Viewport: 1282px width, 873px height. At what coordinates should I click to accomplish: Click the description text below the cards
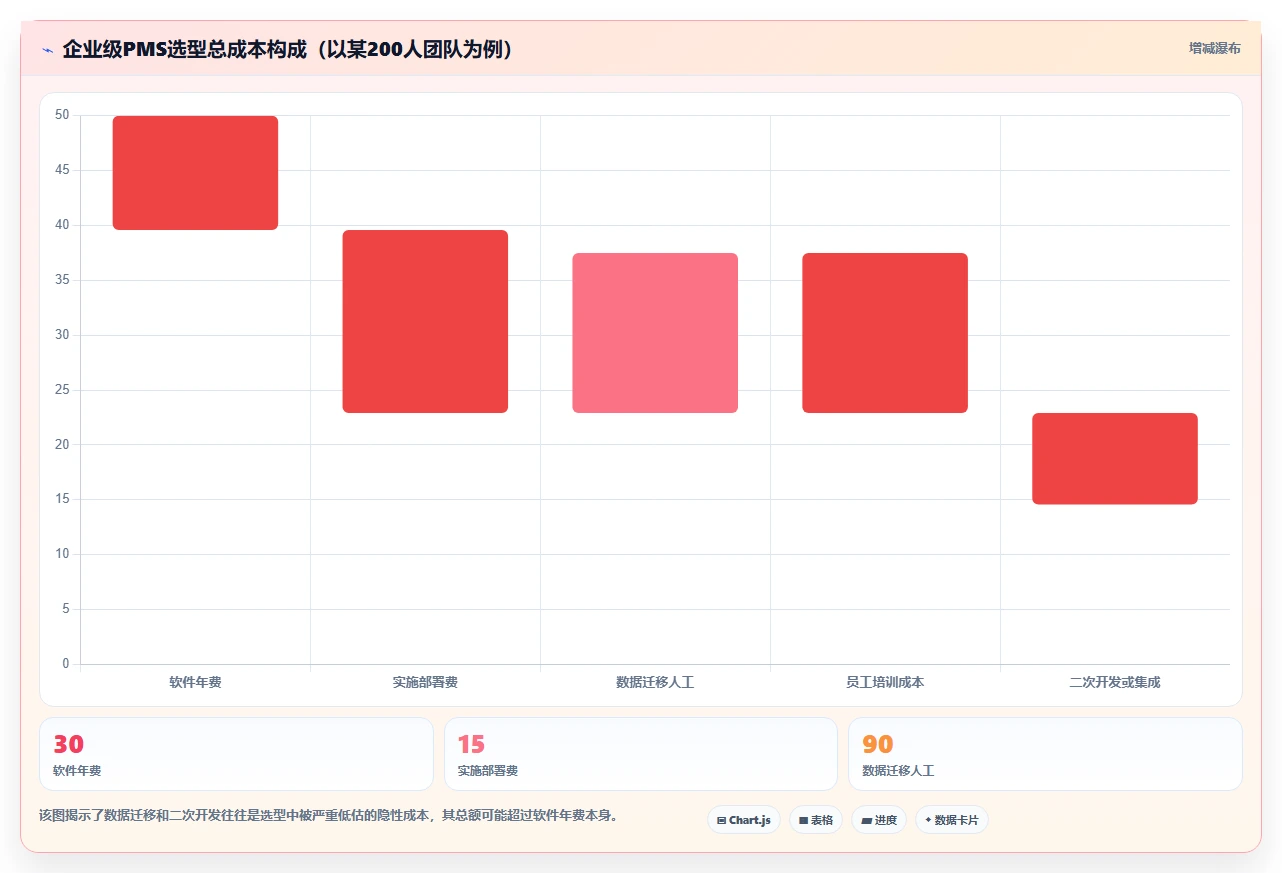(x=328, y=815)
